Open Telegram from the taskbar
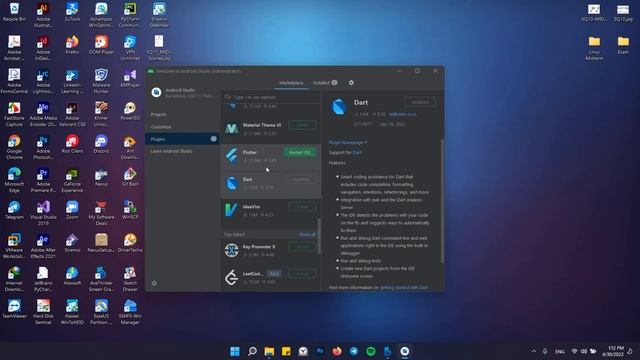This screenshot has height=360, width=640. pos(354,351)
